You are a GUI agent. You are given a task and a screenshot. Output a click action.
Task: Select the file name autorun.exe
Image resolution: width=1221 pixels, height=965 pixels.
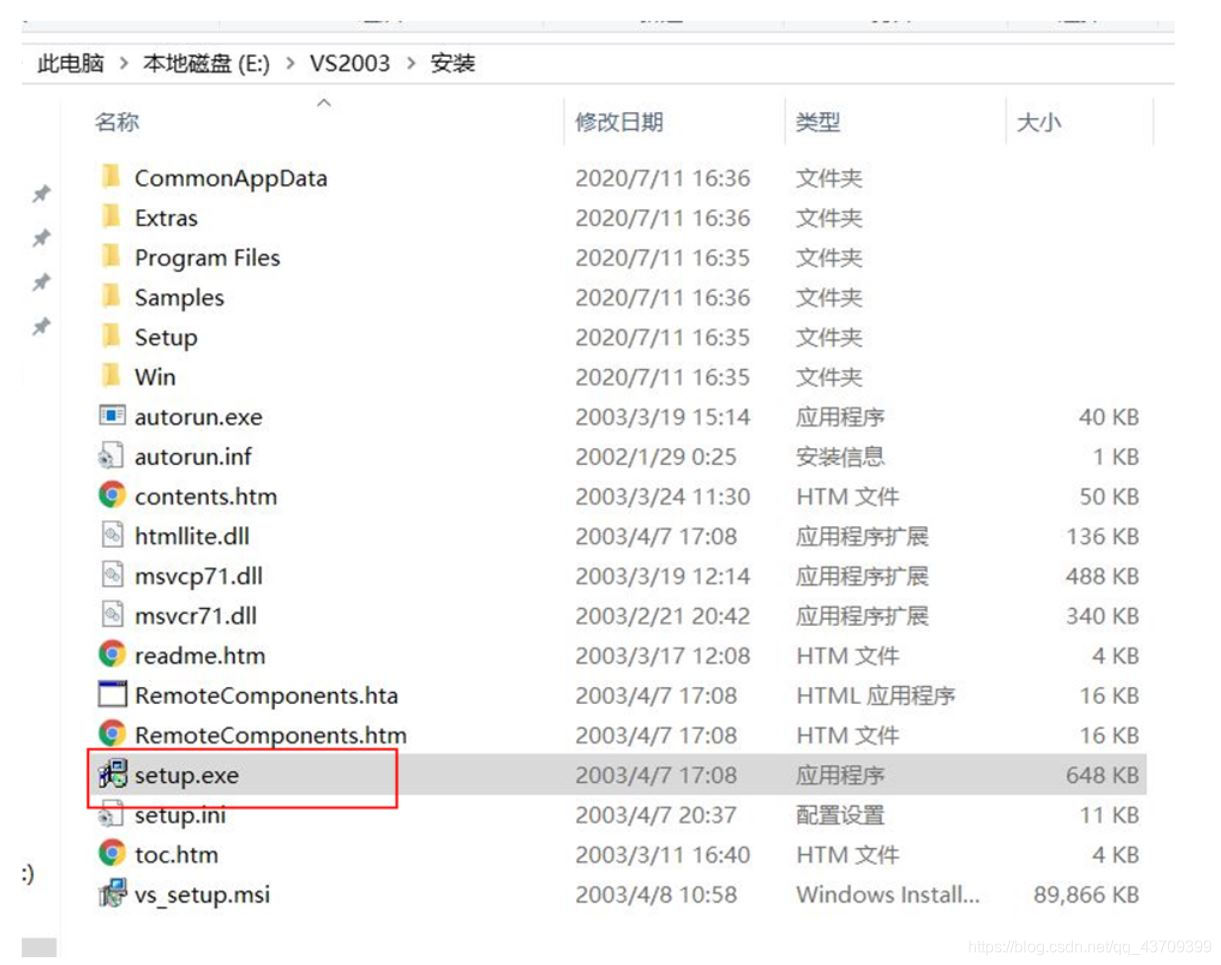tap(198, 417)
